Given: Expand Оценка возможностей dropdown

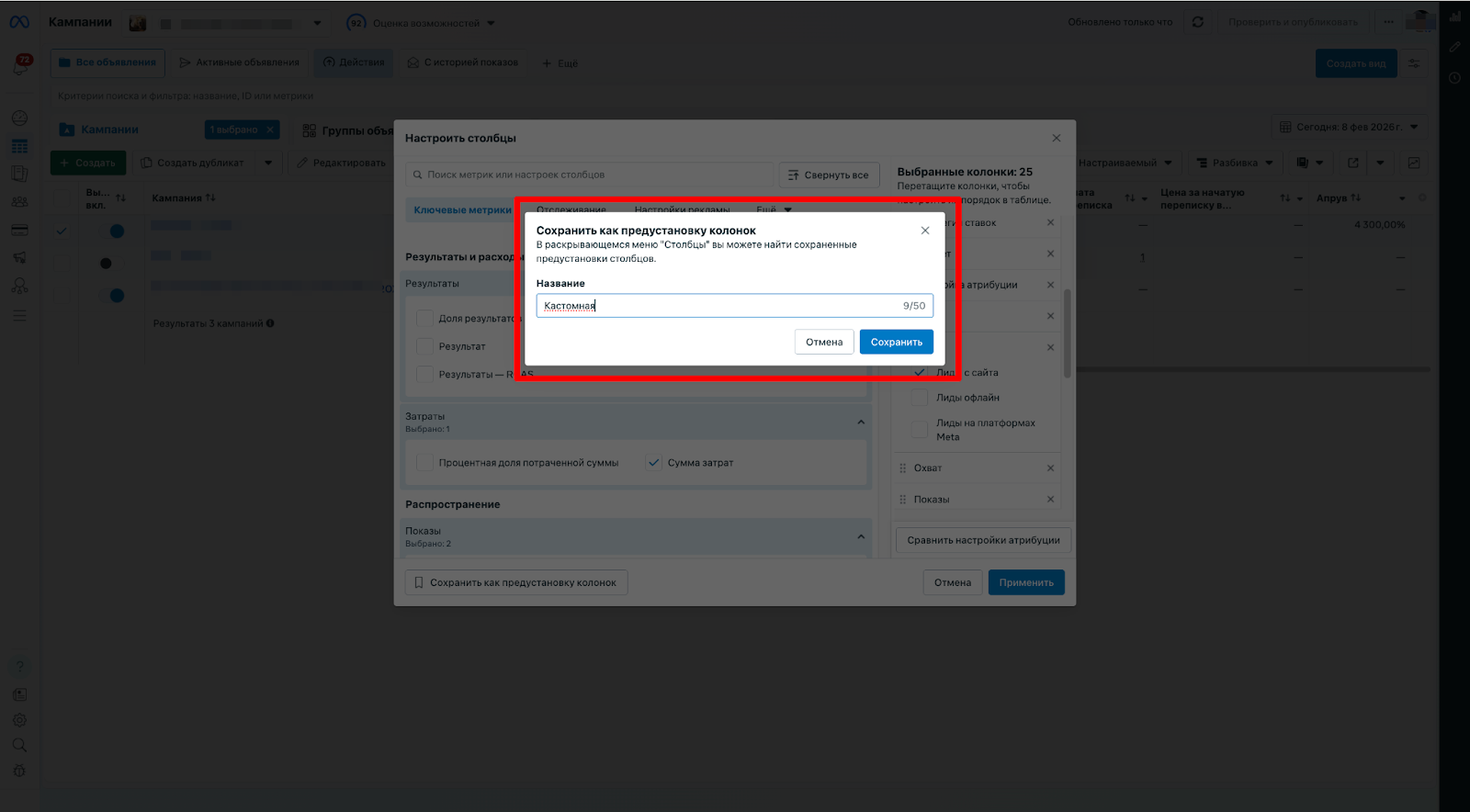Looking at the screenshot, I should point(491,23).
